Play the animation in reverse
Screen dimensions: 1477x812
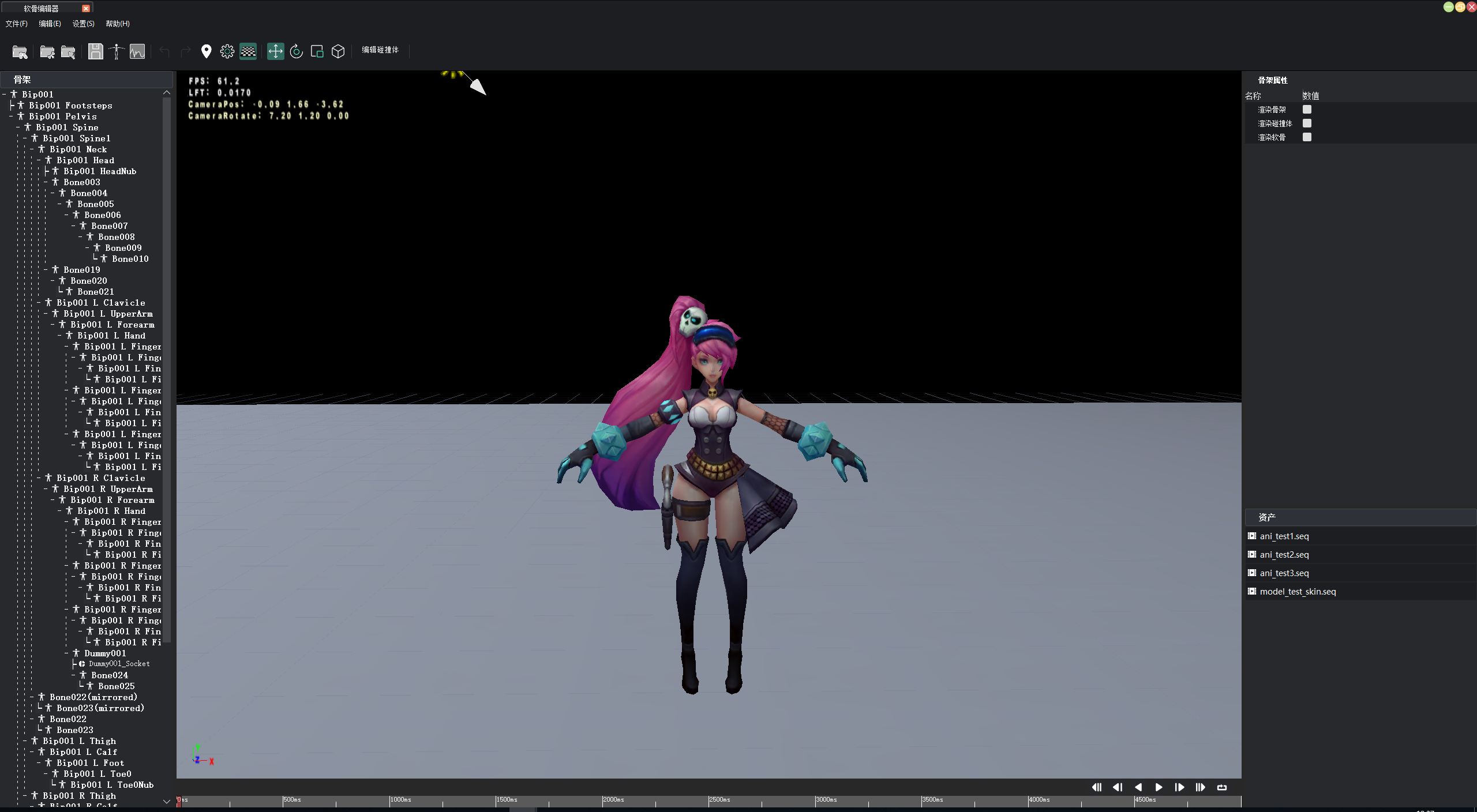click(1138, 787)
